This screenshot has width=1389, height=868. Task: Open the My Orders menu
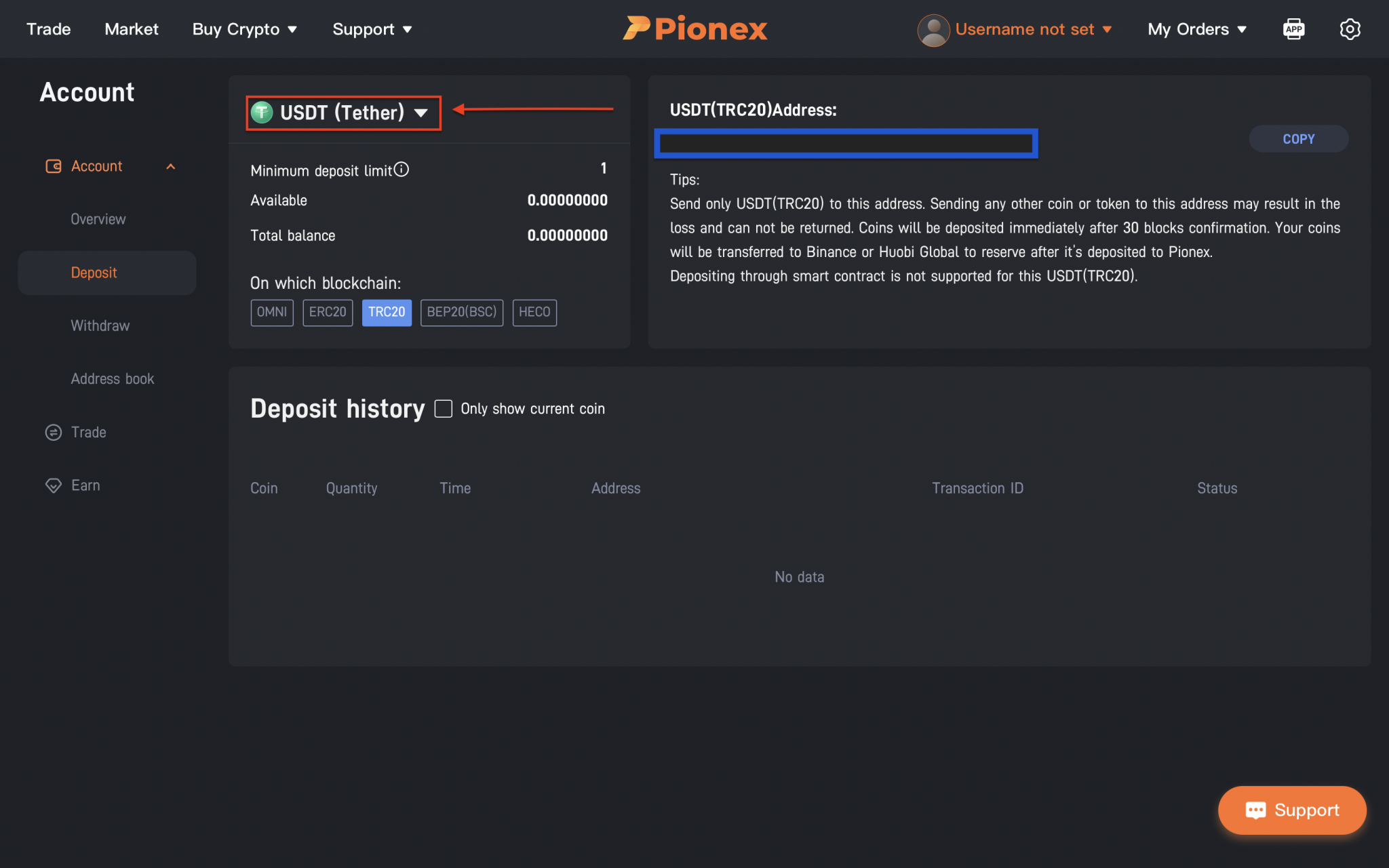pyautogui.click(x=1196, y=28)
